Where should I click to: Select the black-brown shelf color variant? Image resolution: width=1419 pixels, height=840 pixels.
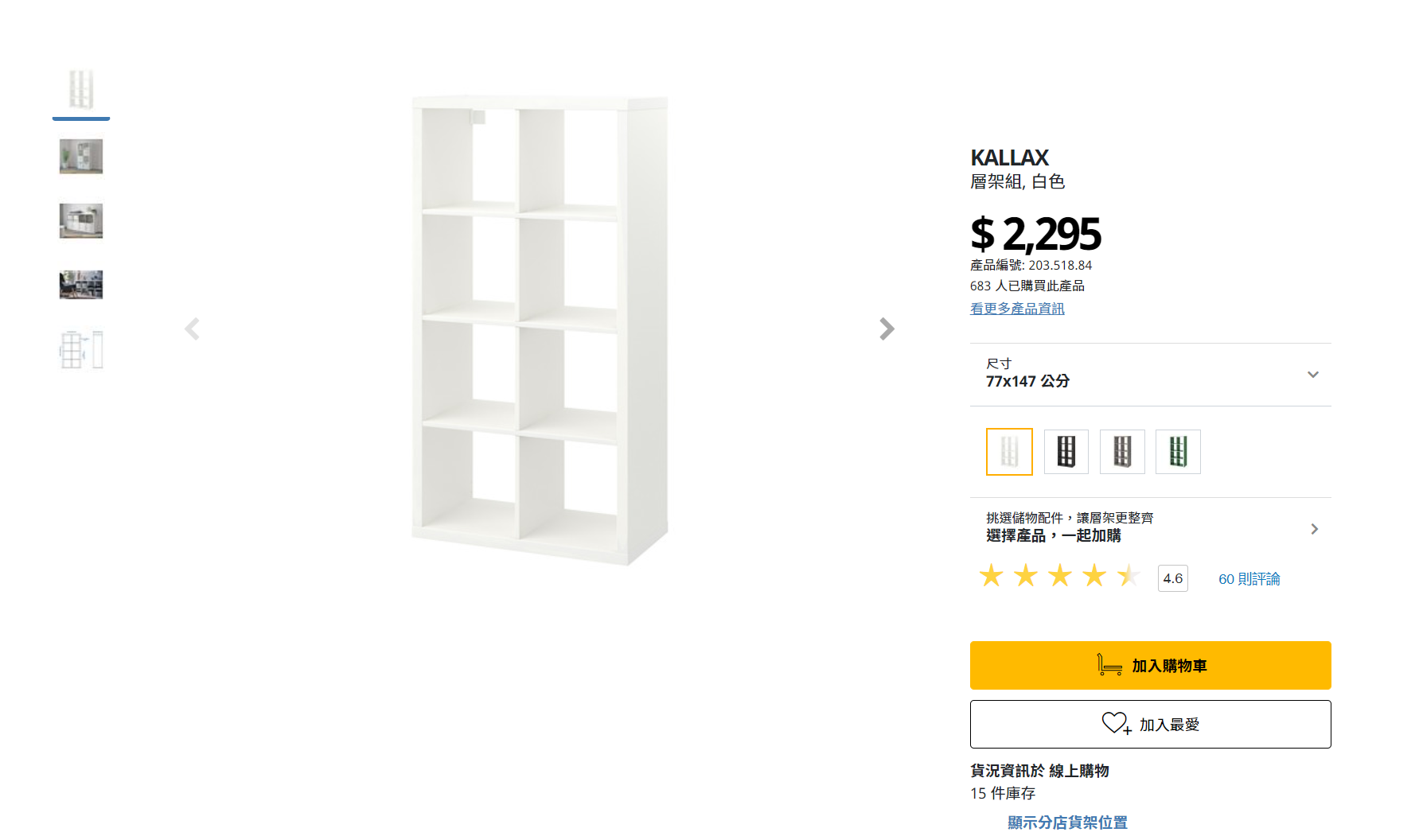point(1066,452)
